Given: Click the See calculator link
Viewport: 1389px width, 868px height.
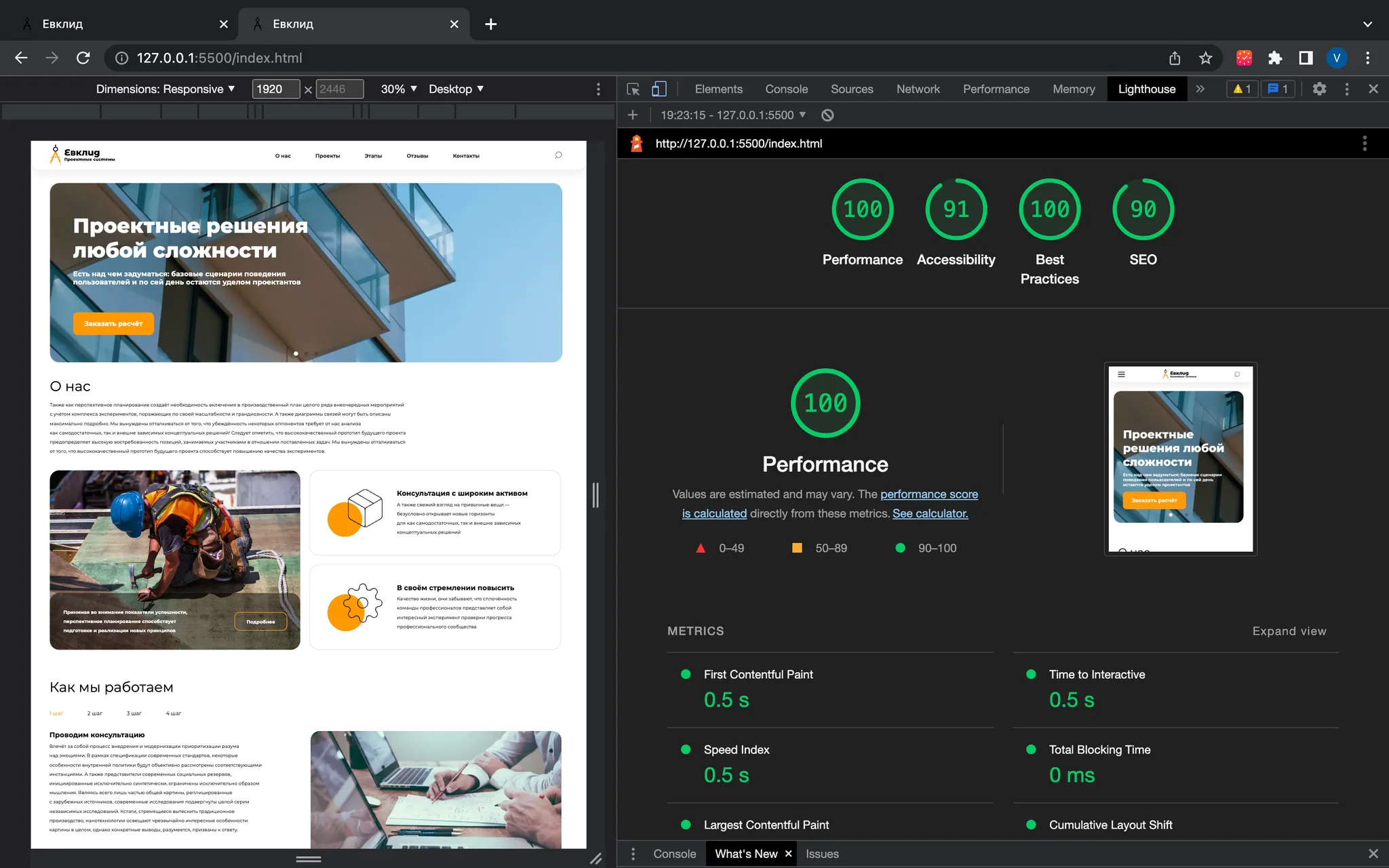Looking at the screenshot, I should [x=930, y=513].
